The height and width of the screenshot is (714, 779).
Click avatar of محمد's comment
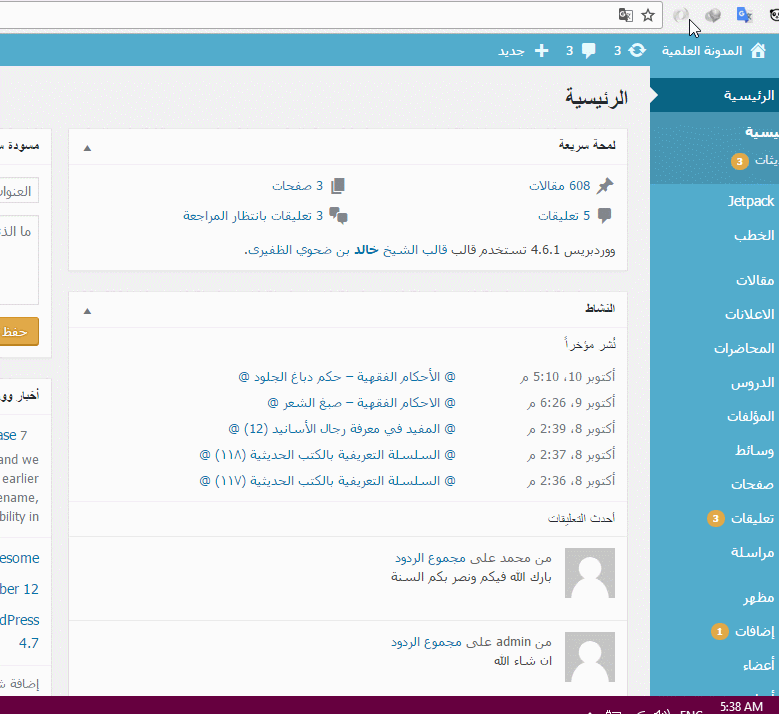(x=590, y=573)
